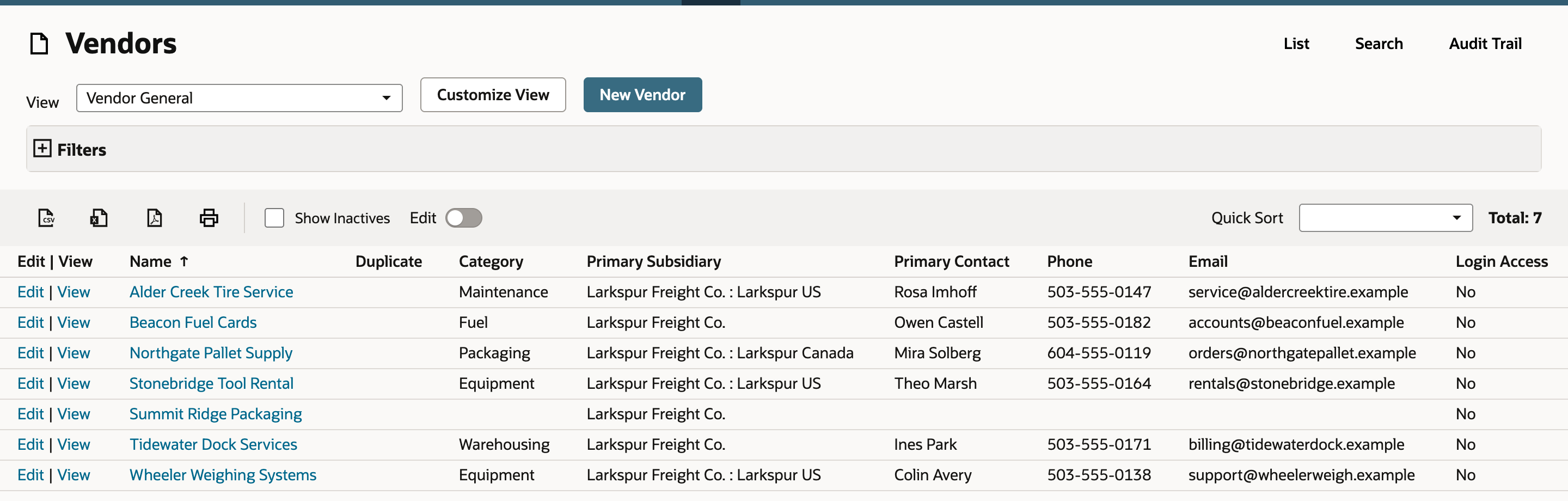Edit the Northgate Pallet Supply row

tap(30, 353)
